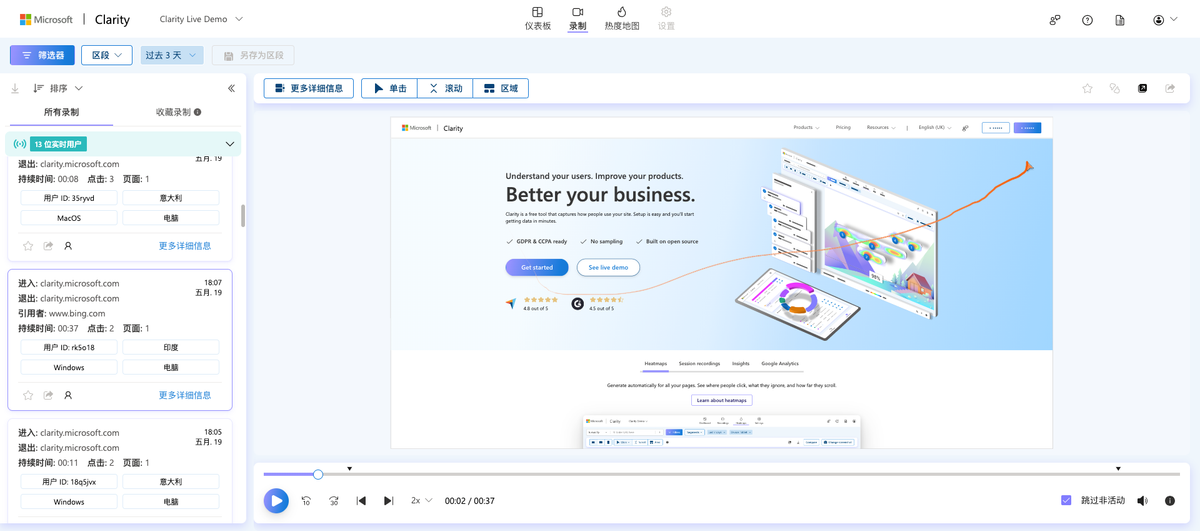Viewport: 1200px width, 531px height.
Task: Toggle the 滚动 scroll overlay button
Action: coord(445,88)
